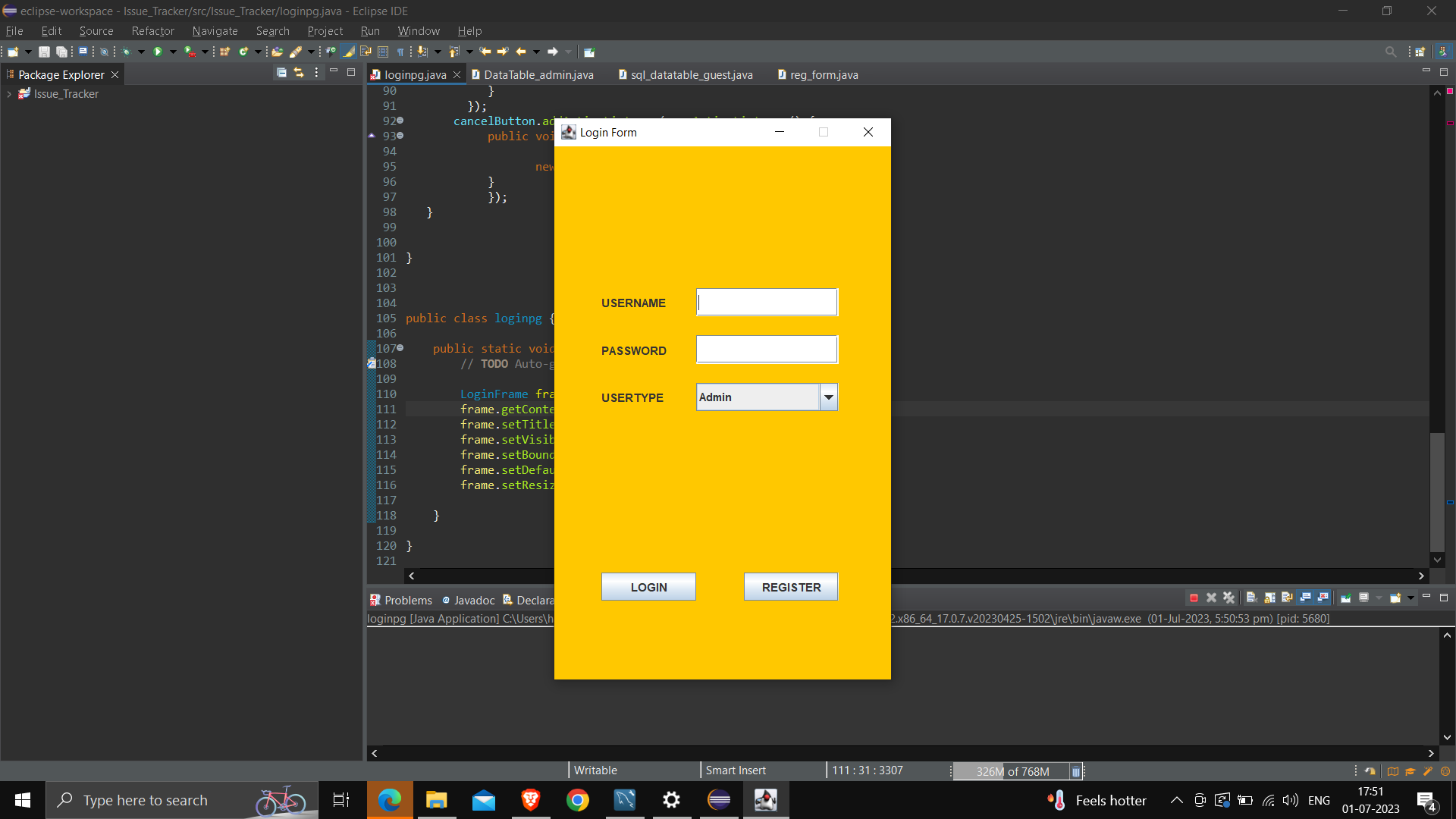Viewport: 1456px width, 819px height.
Task: Toggle Show Console When Standard Out Changes
Action: coord(1304,598)
